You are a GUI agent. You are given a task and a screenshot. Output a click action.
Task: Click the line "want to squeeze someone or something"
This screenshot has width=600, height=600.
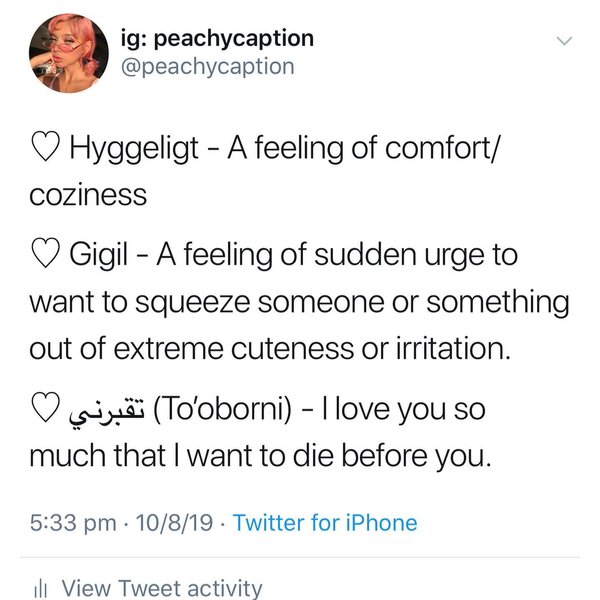[x=299, y=300]
